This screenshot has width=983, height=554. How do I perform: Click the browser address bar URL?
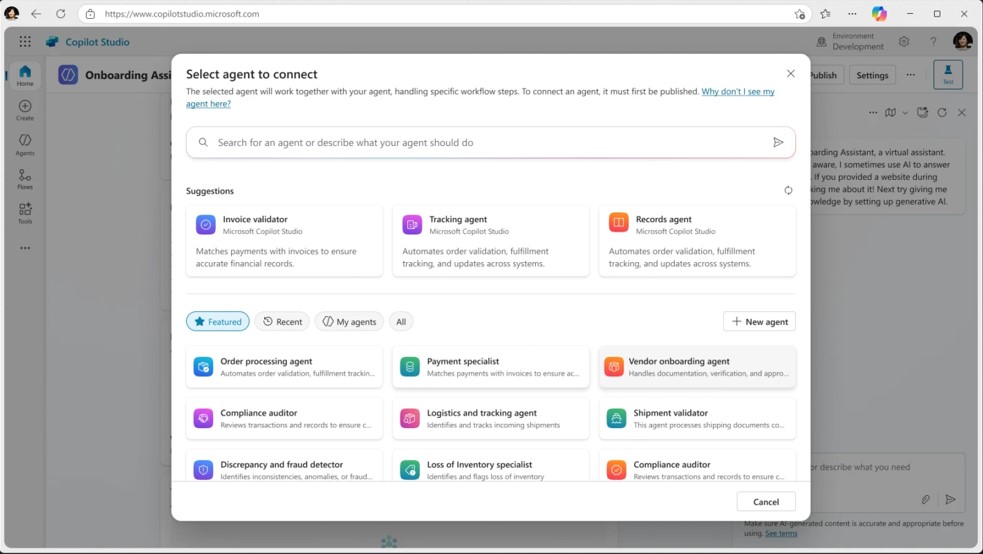182,14
